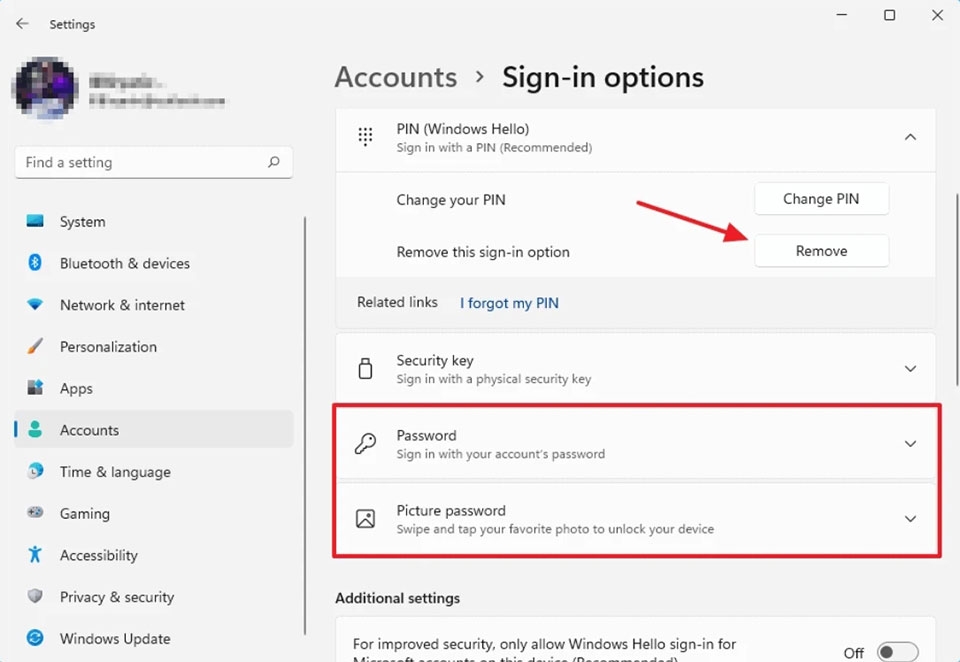
Task: Click the Personalization paintbrush icon
Action: coord(36,347)
